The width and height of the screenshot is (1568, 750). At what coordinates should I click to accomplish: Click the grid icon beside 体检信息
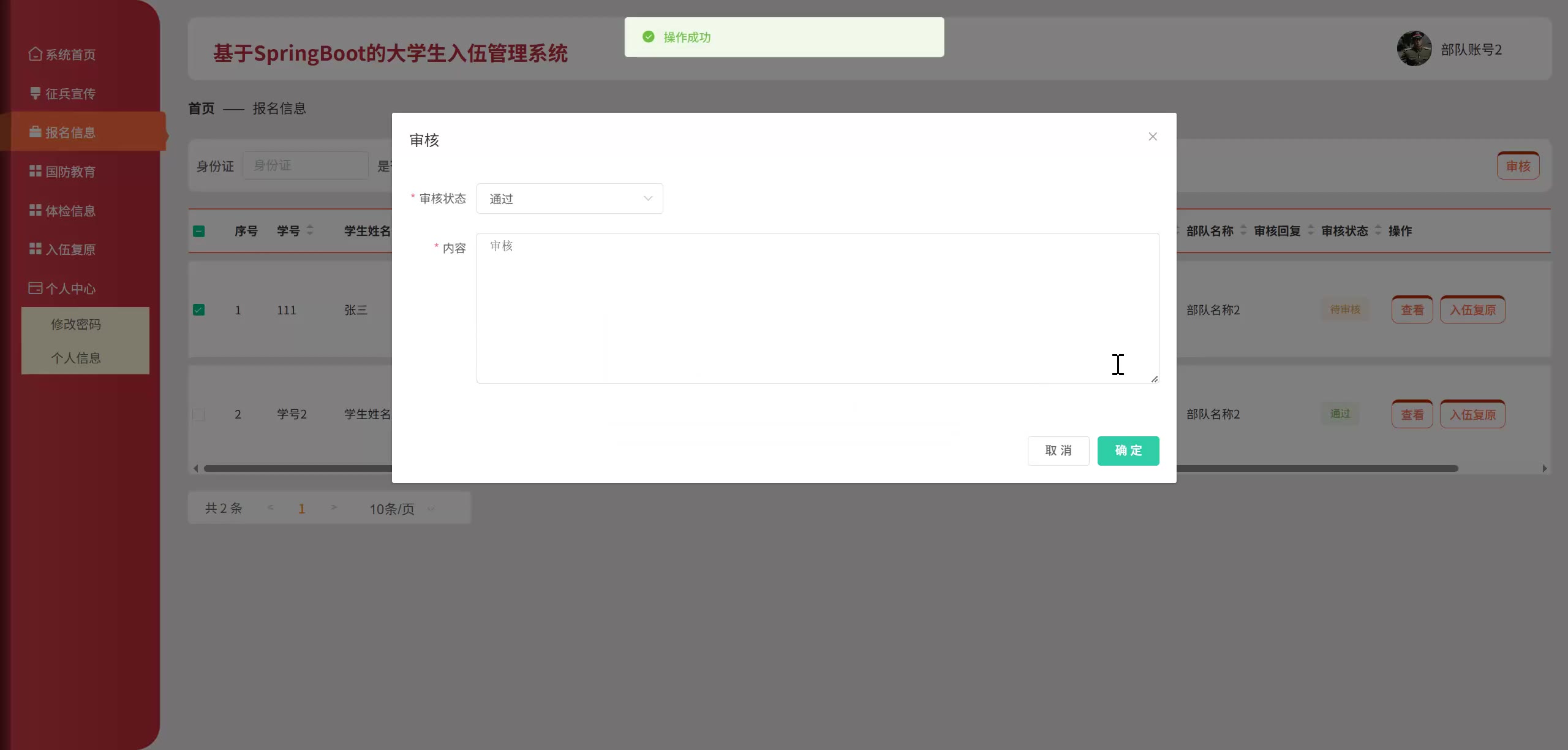[x=35, y=211]
